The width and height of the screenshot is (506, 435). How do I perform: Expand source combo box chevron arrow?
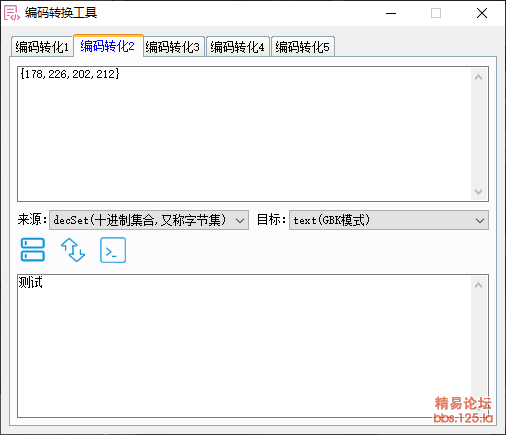(x=240, y=221)
